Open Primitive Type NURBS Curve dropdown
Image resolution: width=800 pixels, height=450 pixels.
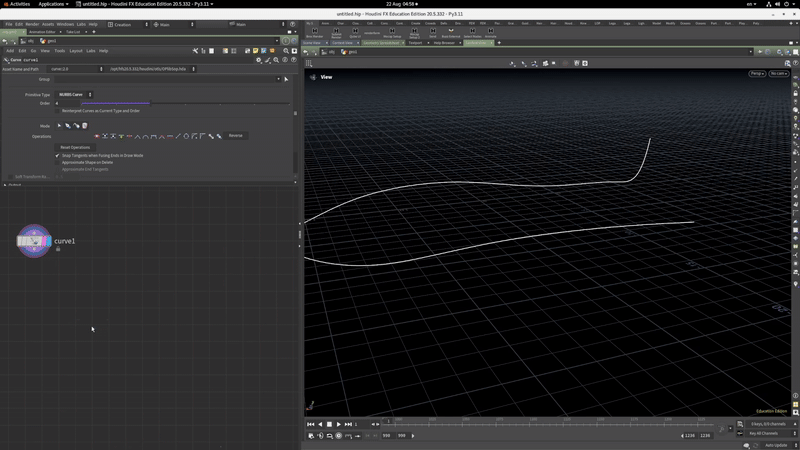click(x=74, y=94)
